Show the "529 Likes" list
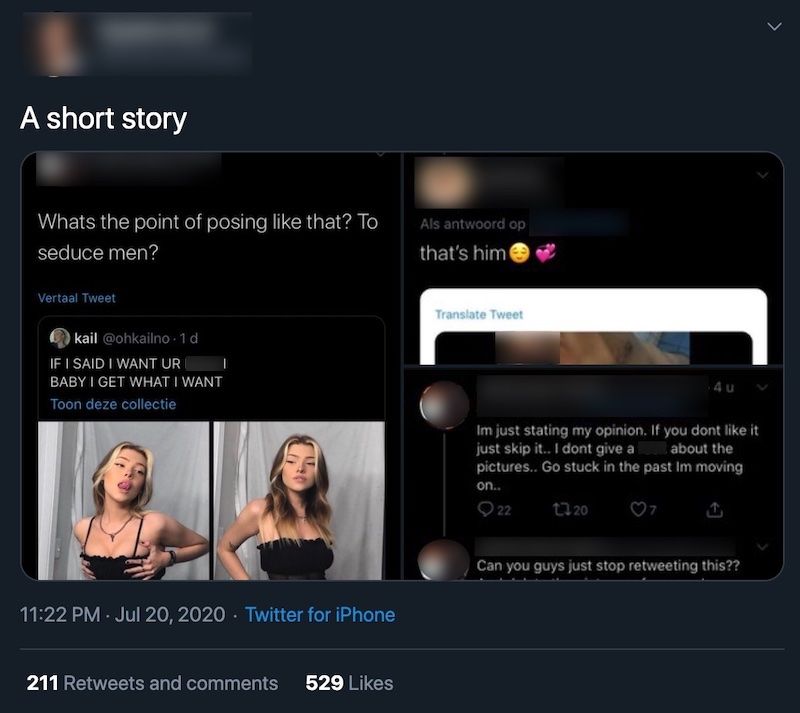Screen dimensions: 800x713 point(349,683)
